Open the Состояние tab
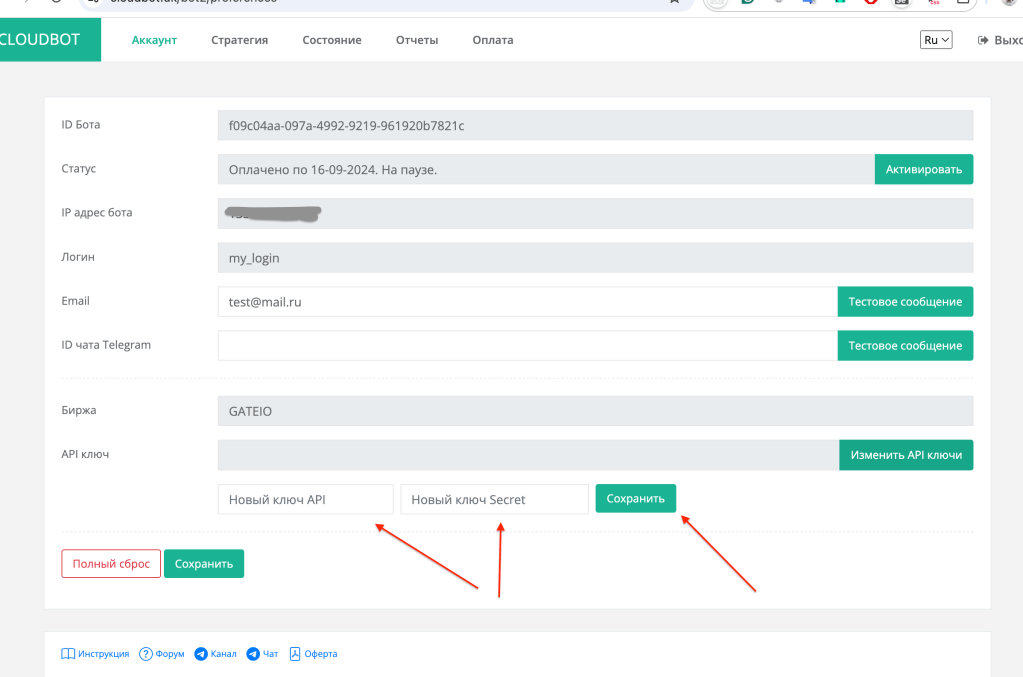Viewport: 1023px width, 677px height. tap(332, 40)
